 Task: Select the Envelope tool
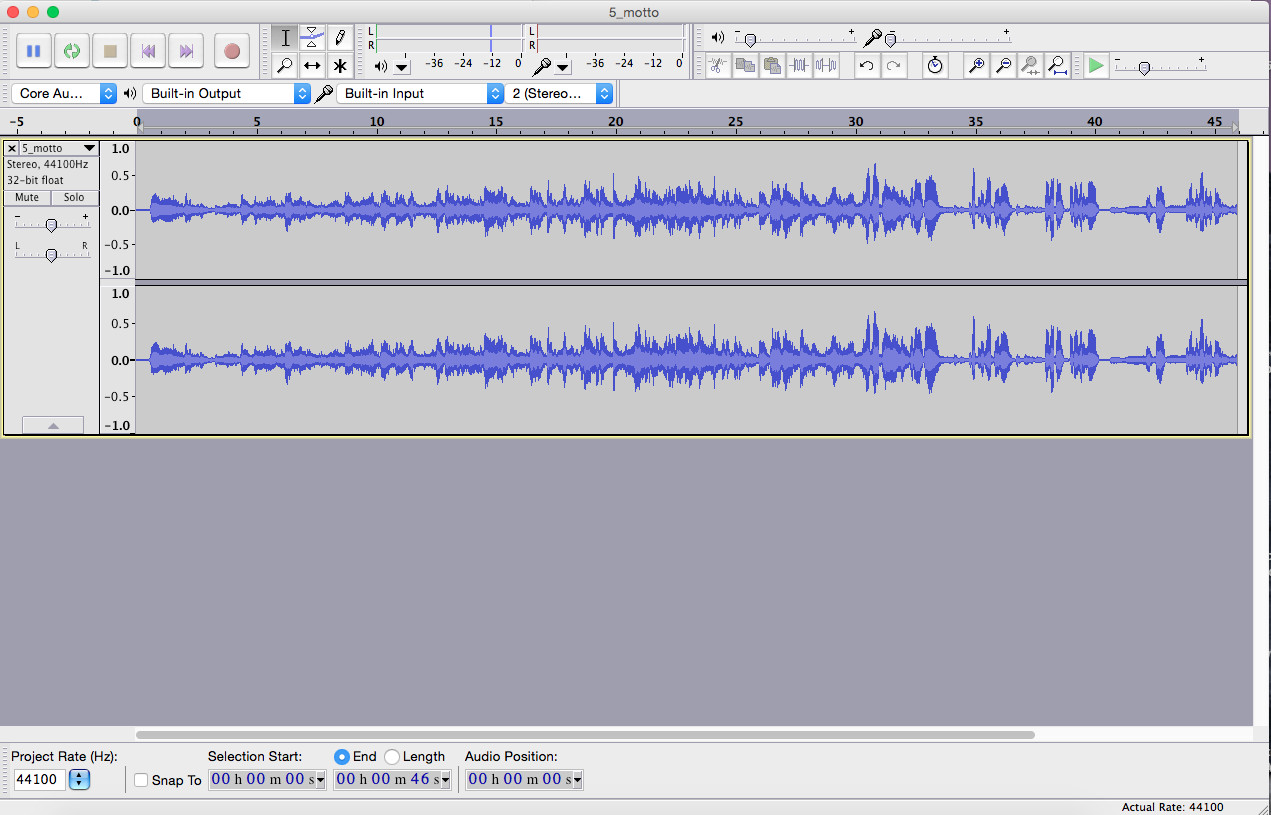(312, 38)
